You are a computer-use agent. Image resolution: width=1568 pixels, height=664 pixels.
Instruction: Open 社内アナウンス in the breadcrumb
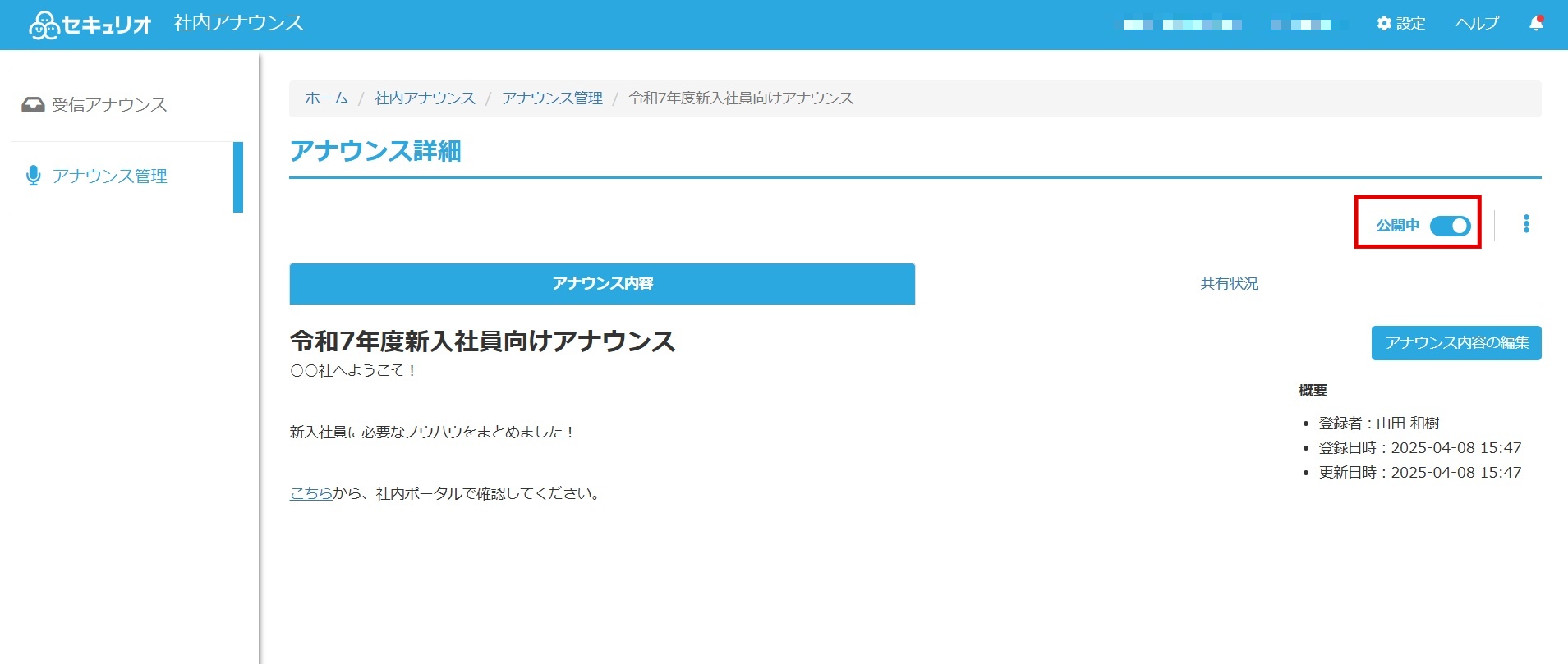coord(425,98)
